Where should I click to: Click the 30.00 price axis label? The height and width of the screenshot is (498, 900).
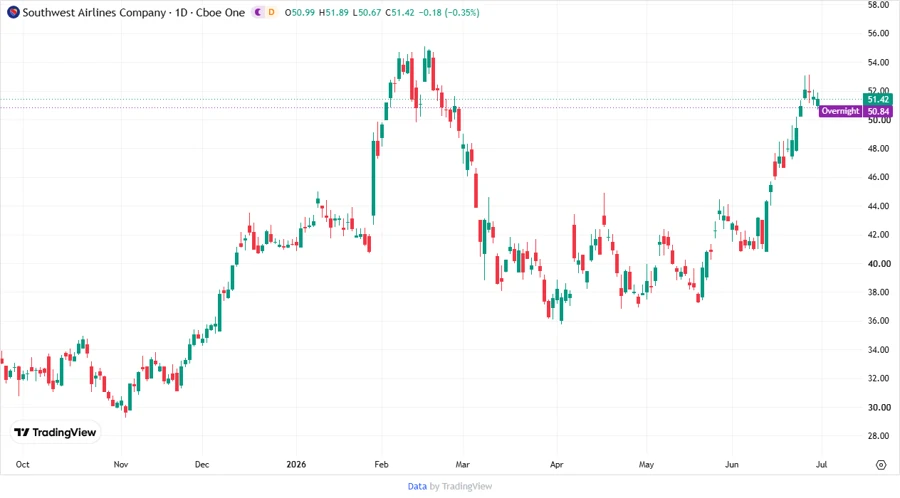(878, 407)
